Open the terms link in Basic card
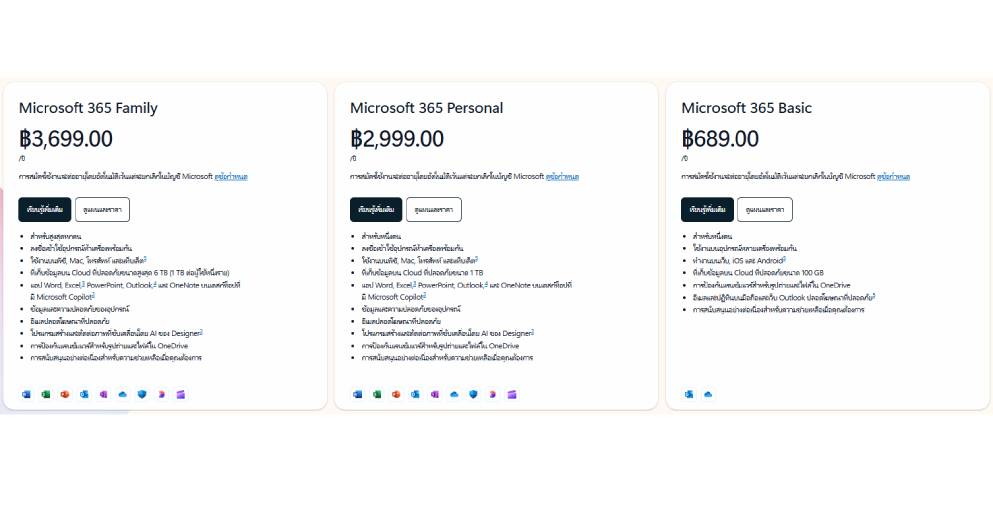Image resolution: width=993 pixels, height=505 pixels. pos(894,177)
